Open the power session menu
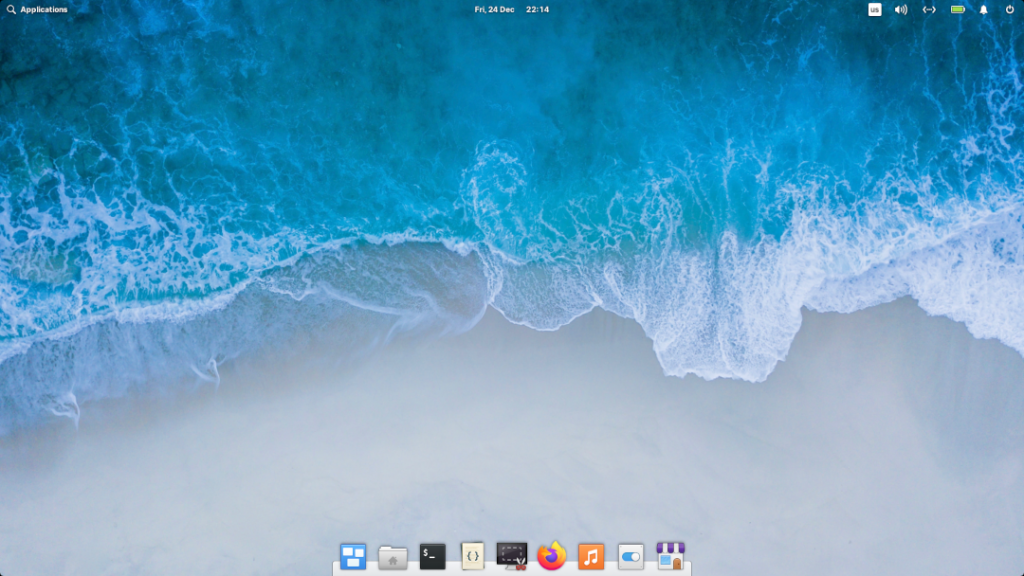Image resolution: width=1024 pixels, height=576 pixels. click(1008, 11)
